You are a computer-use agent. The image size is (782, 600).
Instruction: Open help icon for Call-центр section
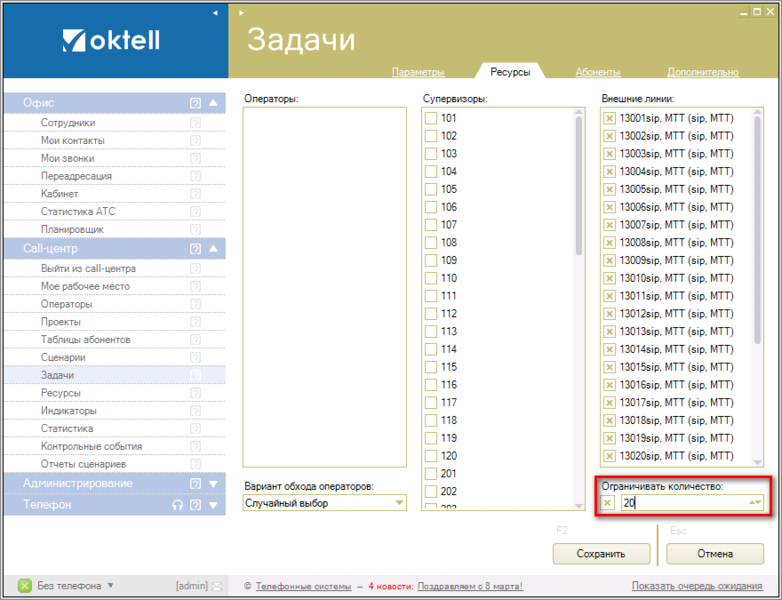pyautogui.click(x=196, y=249)
